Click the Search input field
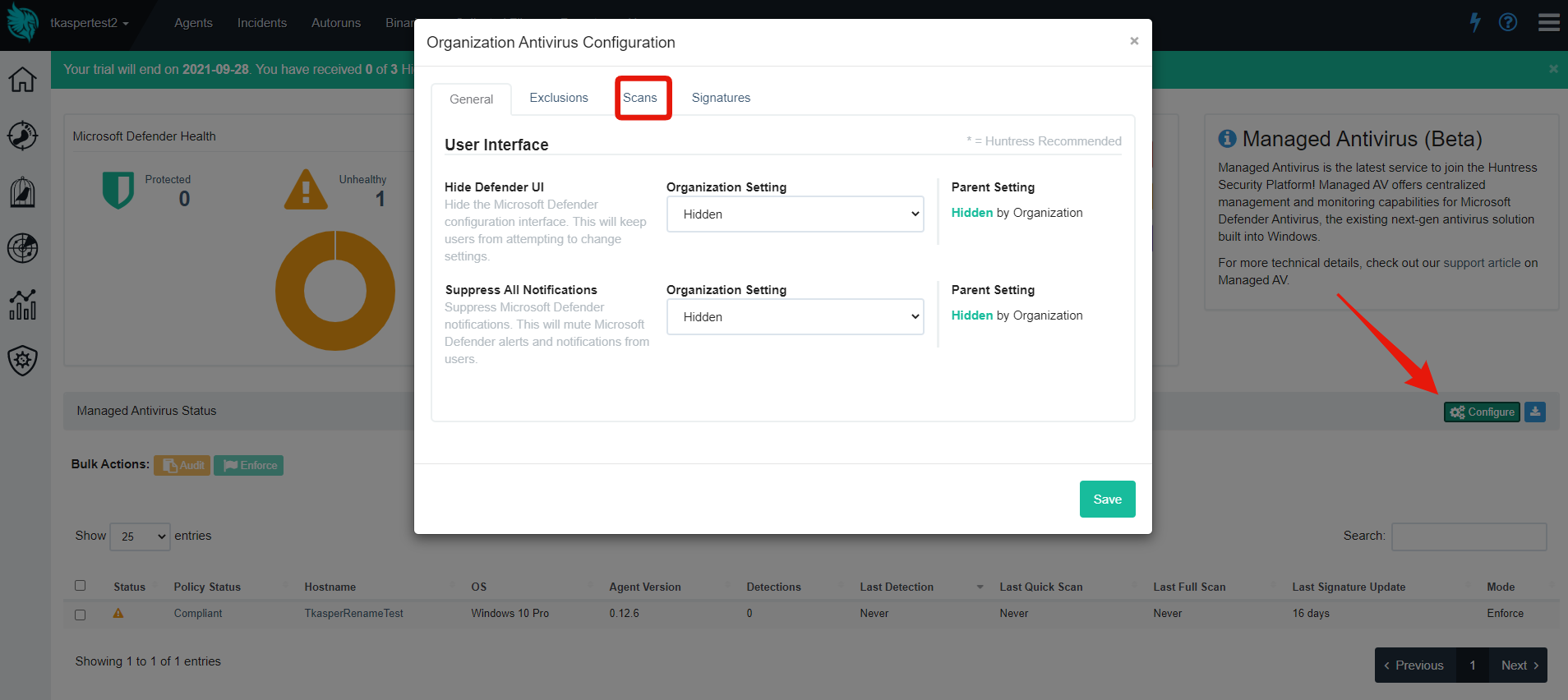This screenshot has width=1568, height=700. coord(1469,537)
